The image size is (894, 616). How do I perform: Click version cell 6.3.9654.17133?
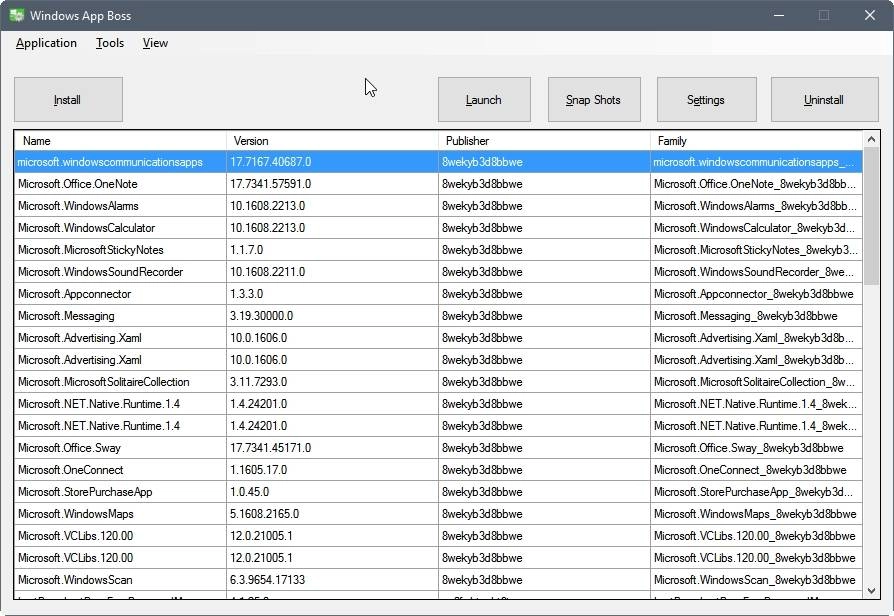click(x=332, y=579)
